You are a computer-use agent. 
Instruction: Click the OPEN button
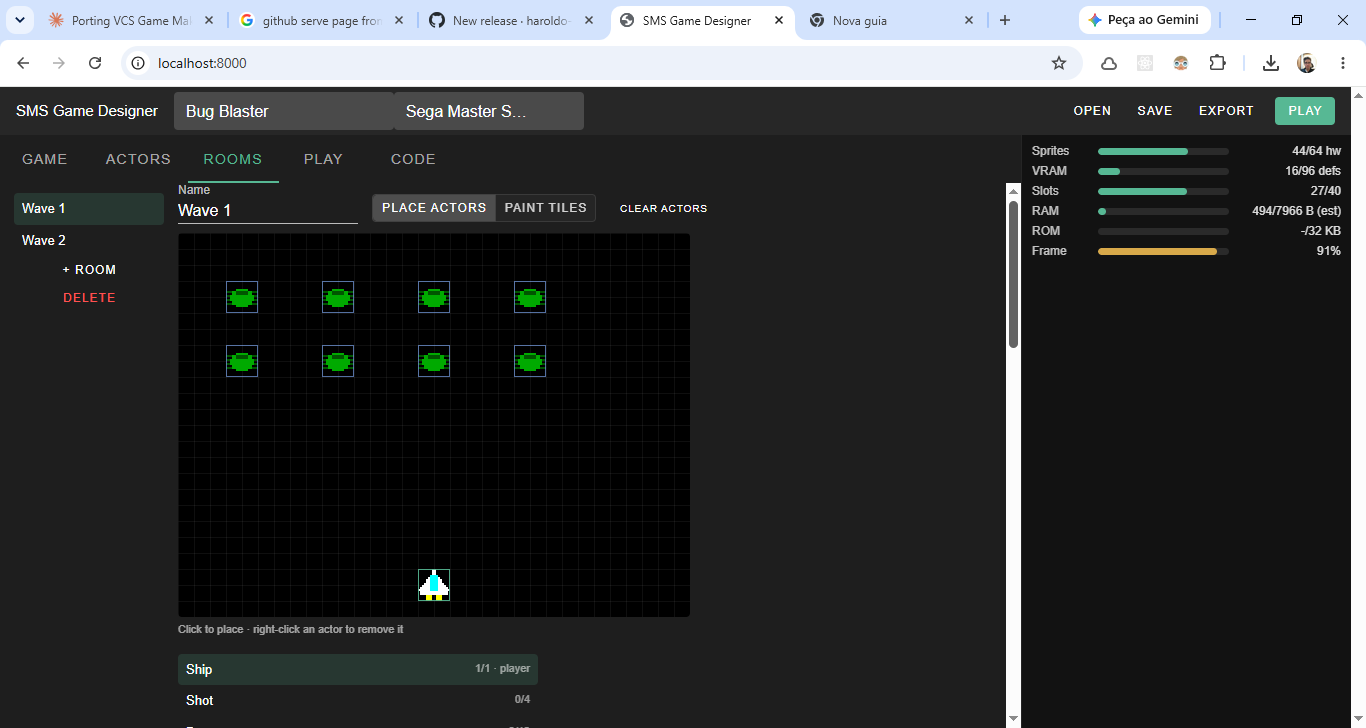coord(1092,111)
